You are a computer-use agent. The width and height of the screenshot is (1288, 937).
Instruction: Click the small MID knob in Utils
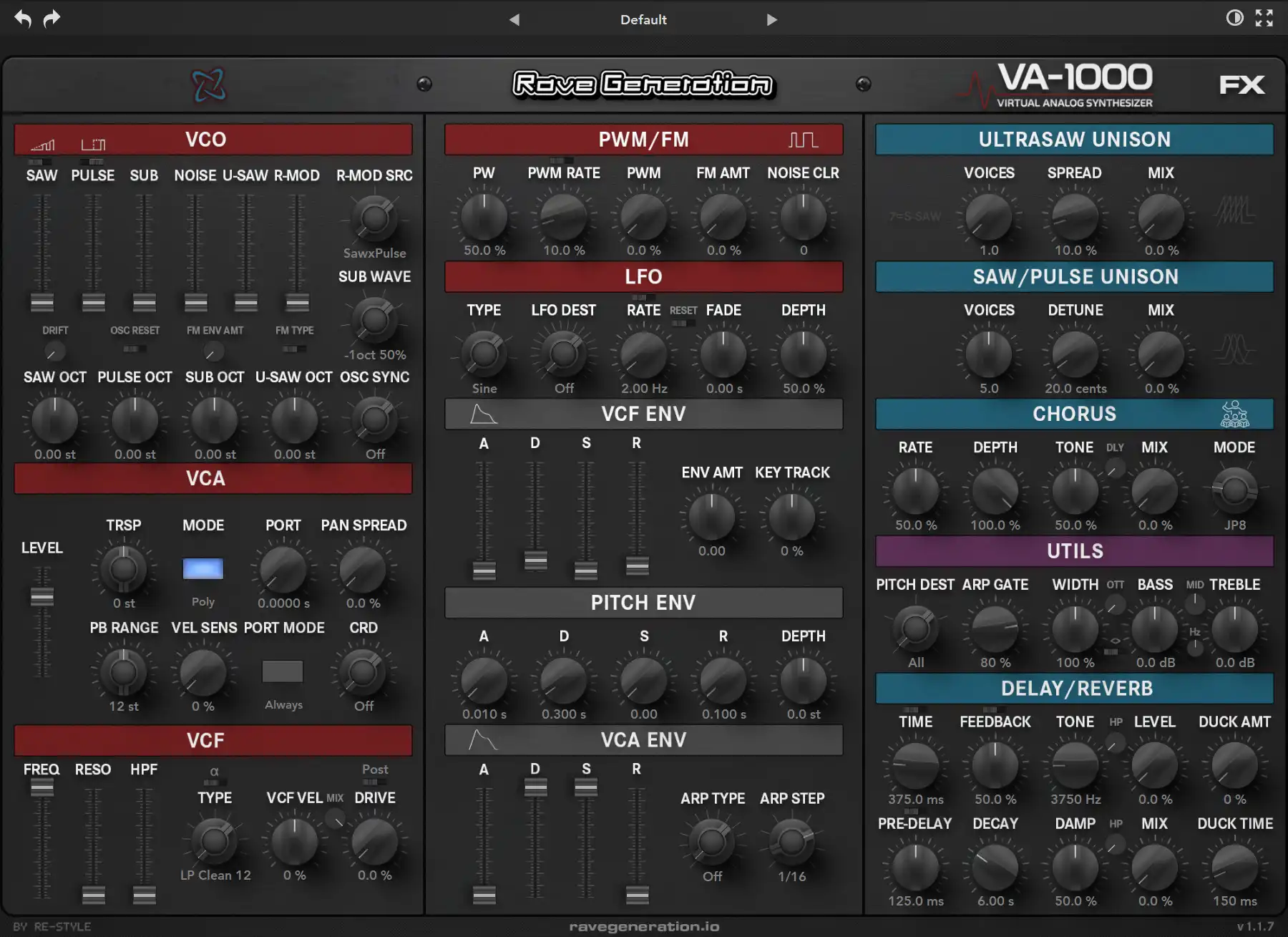pyautogui.click(x=1194, y=603)
